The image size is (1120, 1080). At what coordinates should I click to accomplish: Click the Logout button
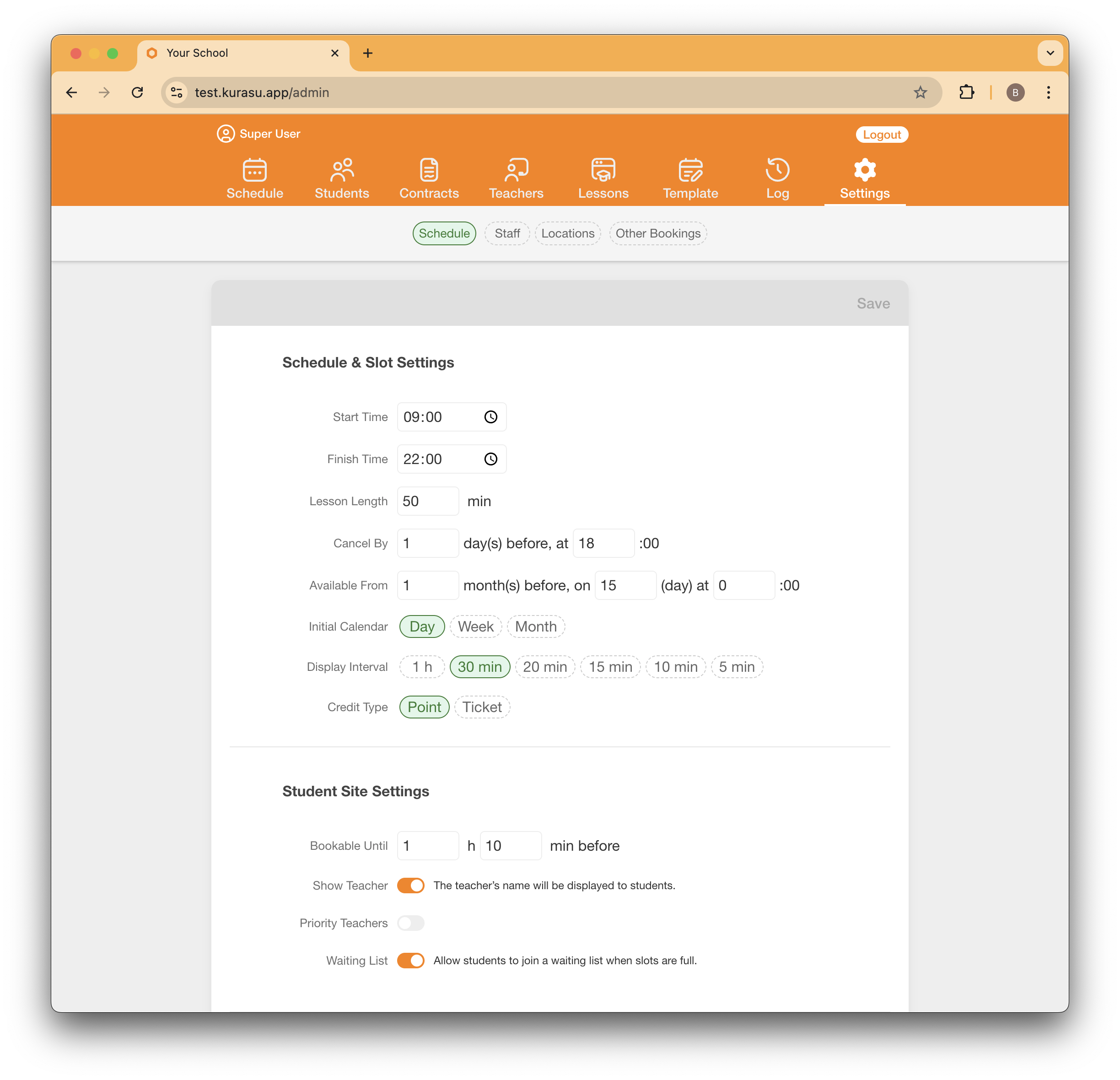pyautogui.click(x=882, y=134)
